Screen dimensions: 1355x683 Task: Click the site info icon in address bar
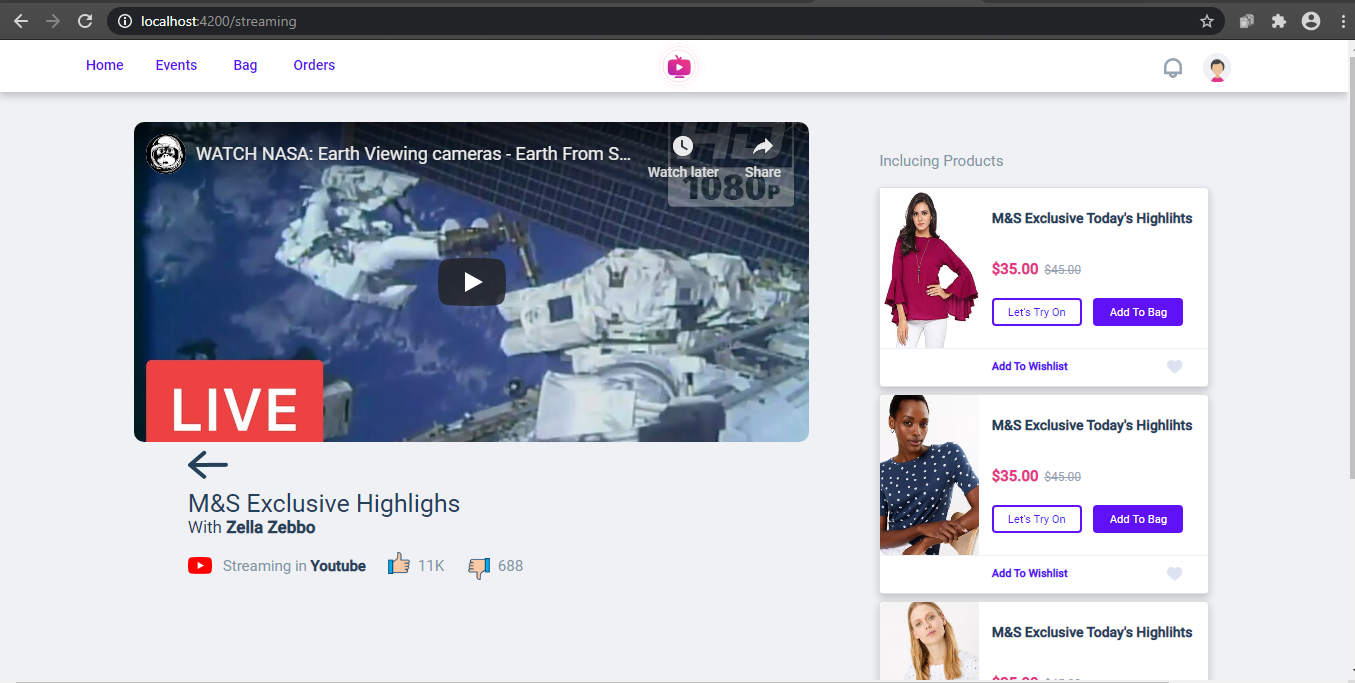pyautogui.click(x=125, y=21)
